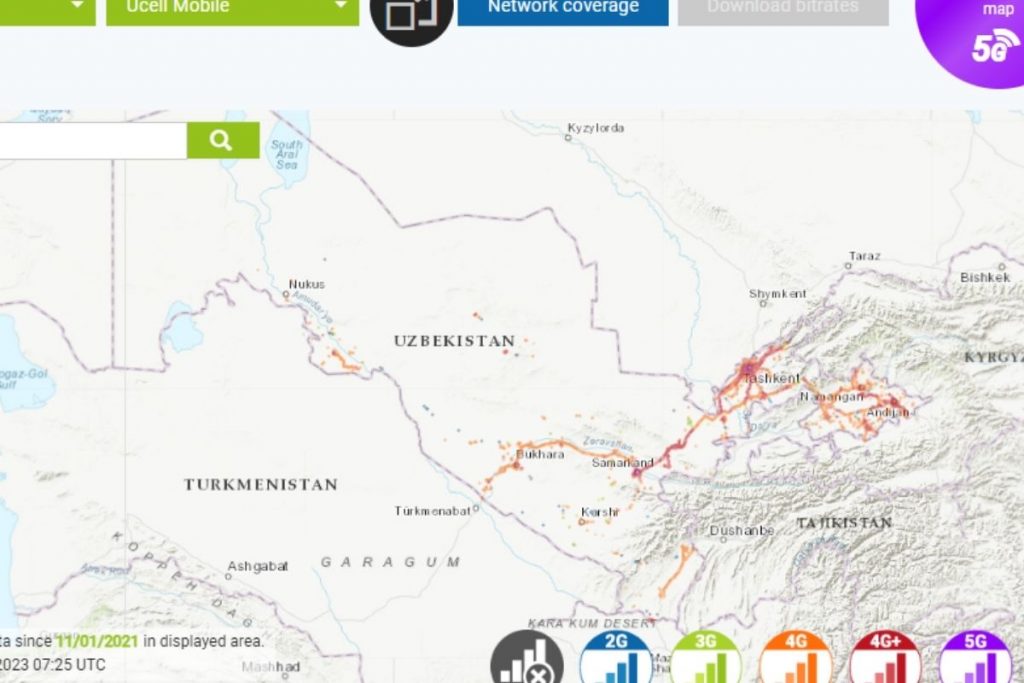Click the black compare squares icon
Screen dimensions: 1024x683
[411, 14]
